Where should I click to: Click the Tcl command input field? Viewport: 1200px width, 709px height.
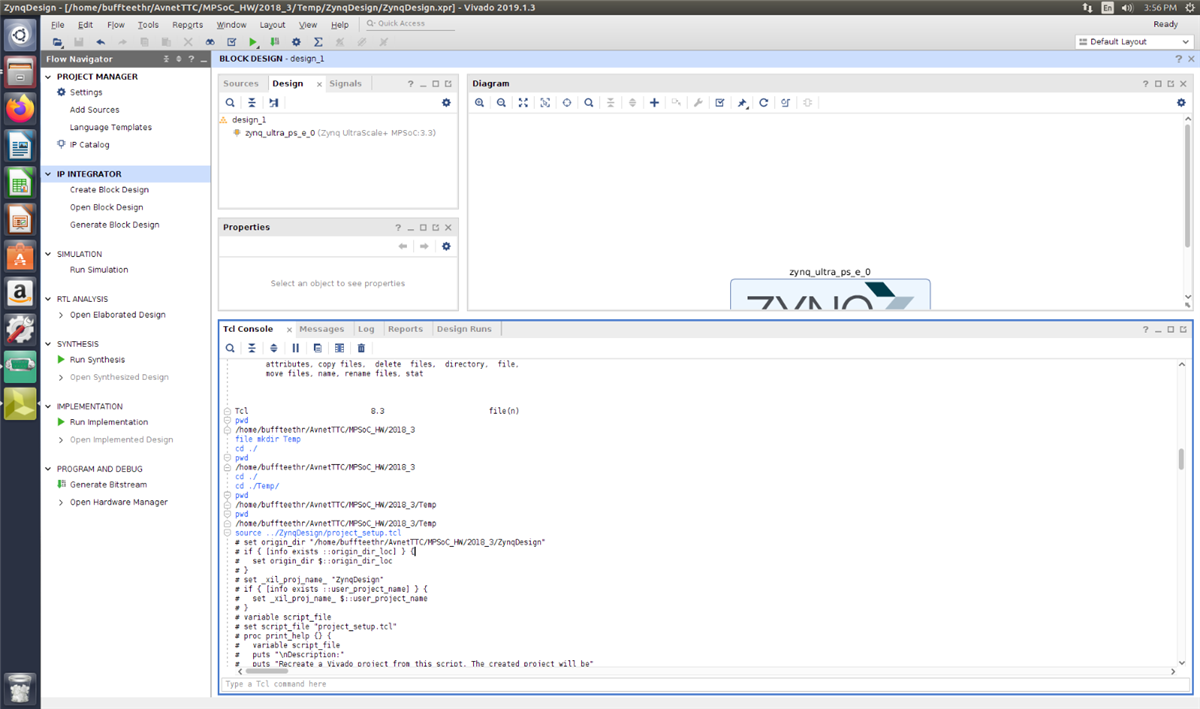pos(700,684)
